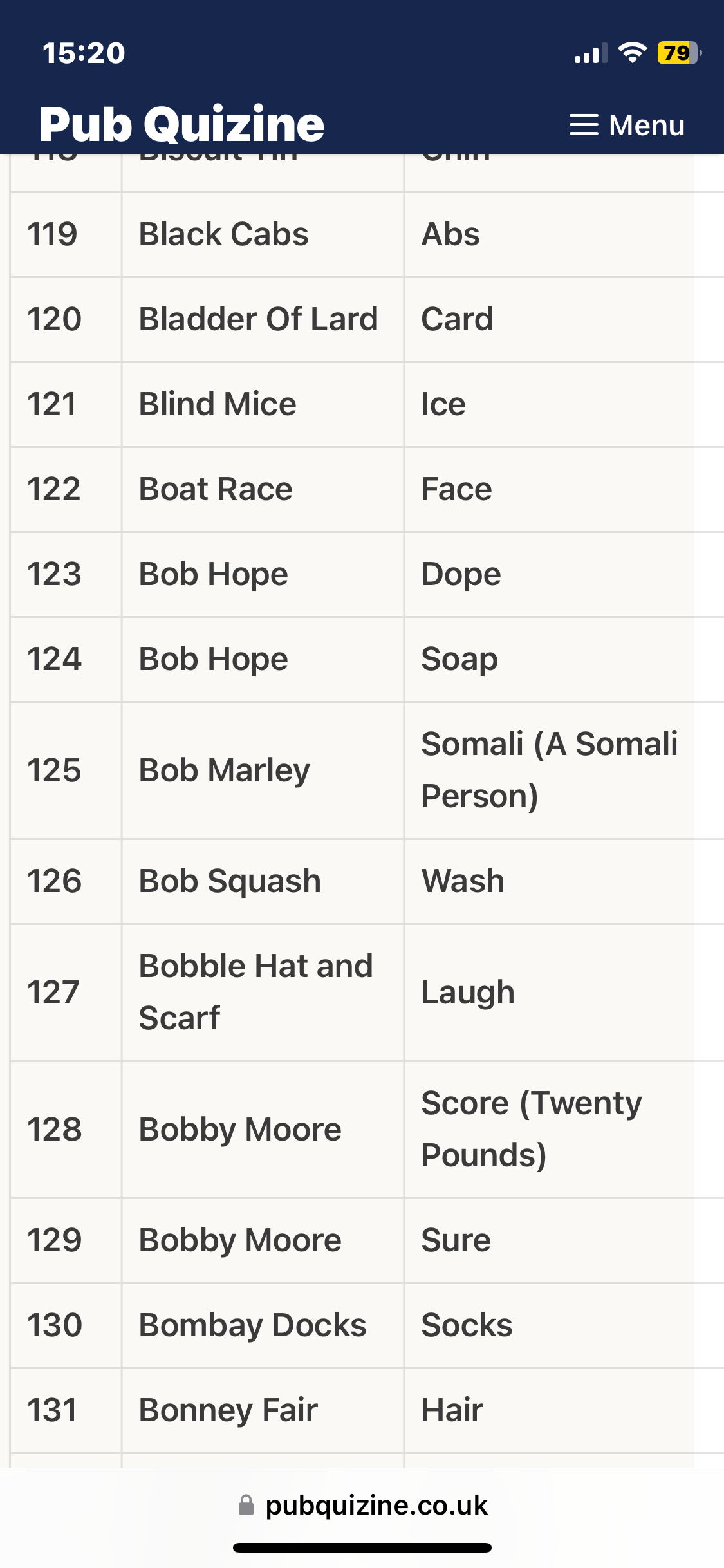Viewport: 724px width, 1568px height.
Task: Tap the Boat Race phrase cell
Action: [216, 489]
